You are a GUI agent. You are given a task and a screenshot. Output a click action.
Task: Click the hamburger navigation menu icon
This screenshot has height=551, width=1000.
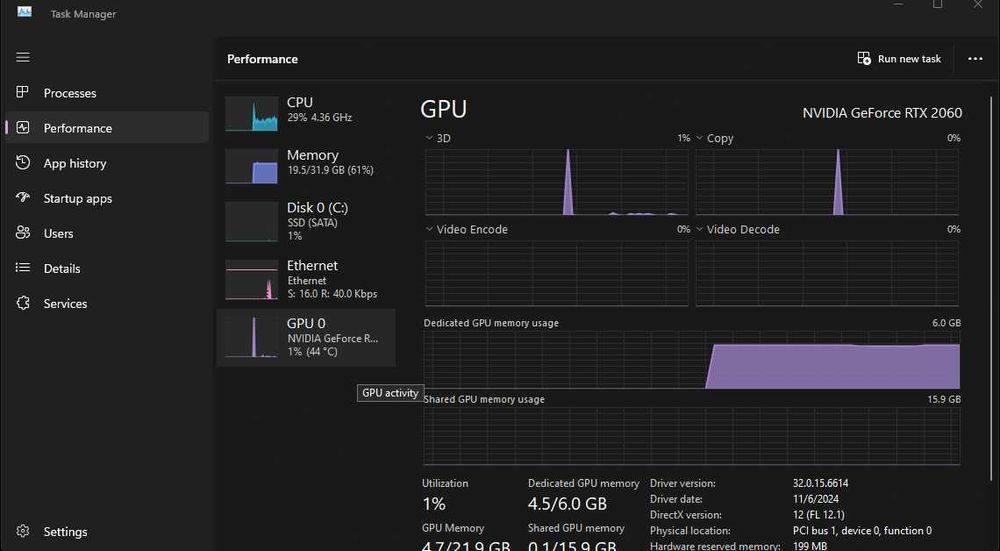[x=23, y=58]
